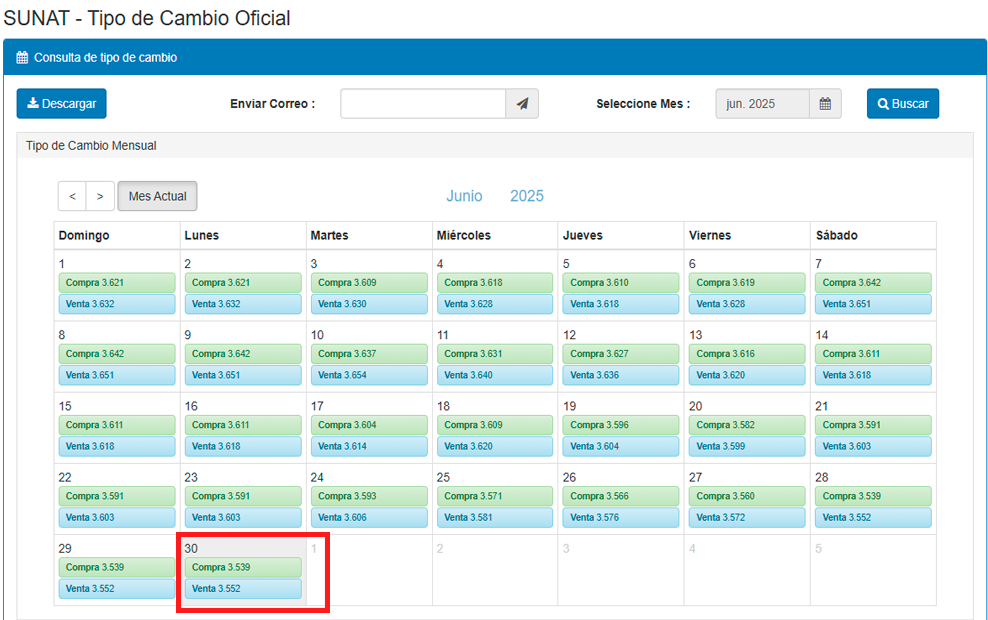Go to next month arrow
The width and height of the screenshot is (988, 620).
click(x=100, y=196)
